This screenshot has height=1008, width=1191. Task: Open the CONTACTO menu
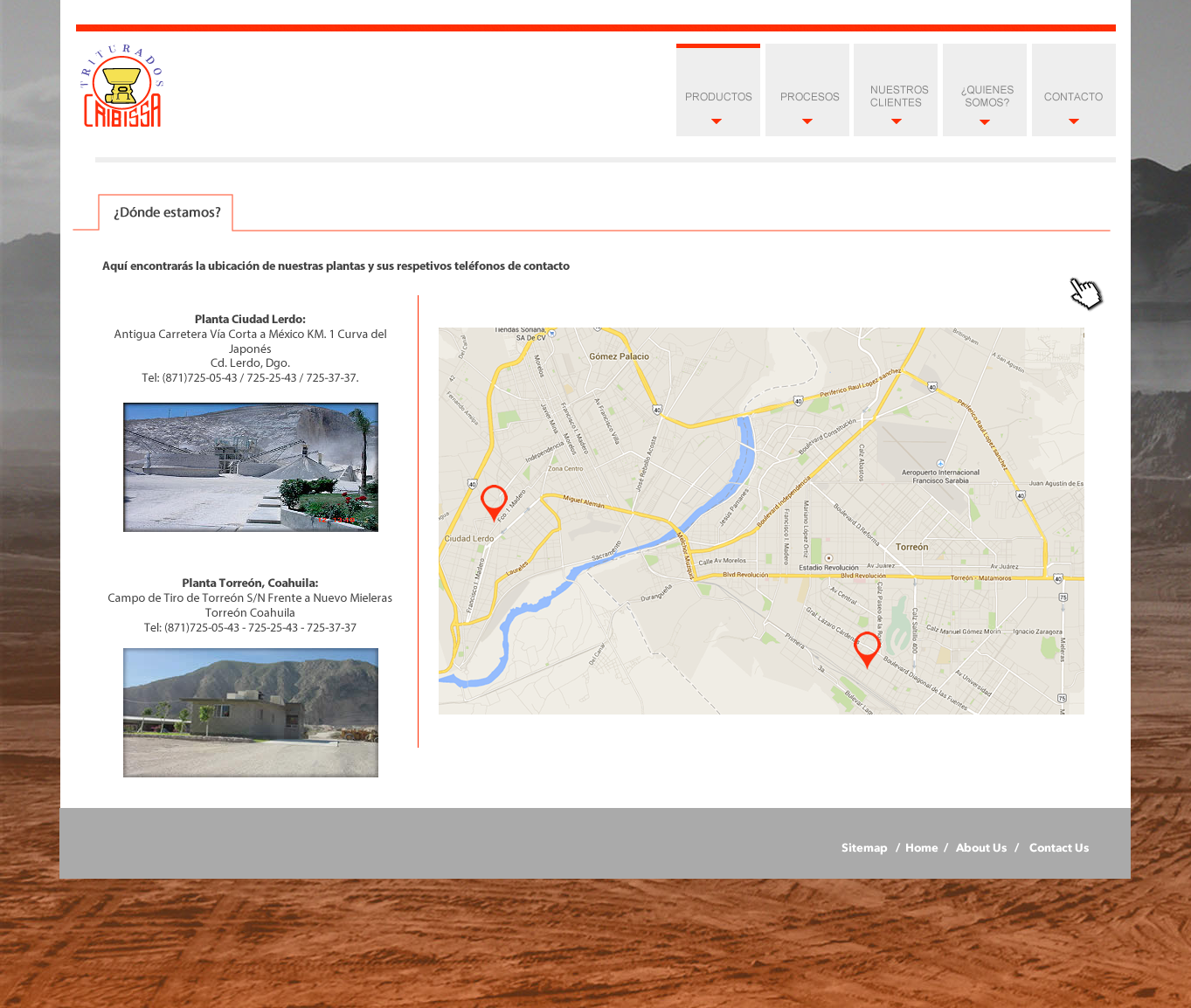(1074, 90)
